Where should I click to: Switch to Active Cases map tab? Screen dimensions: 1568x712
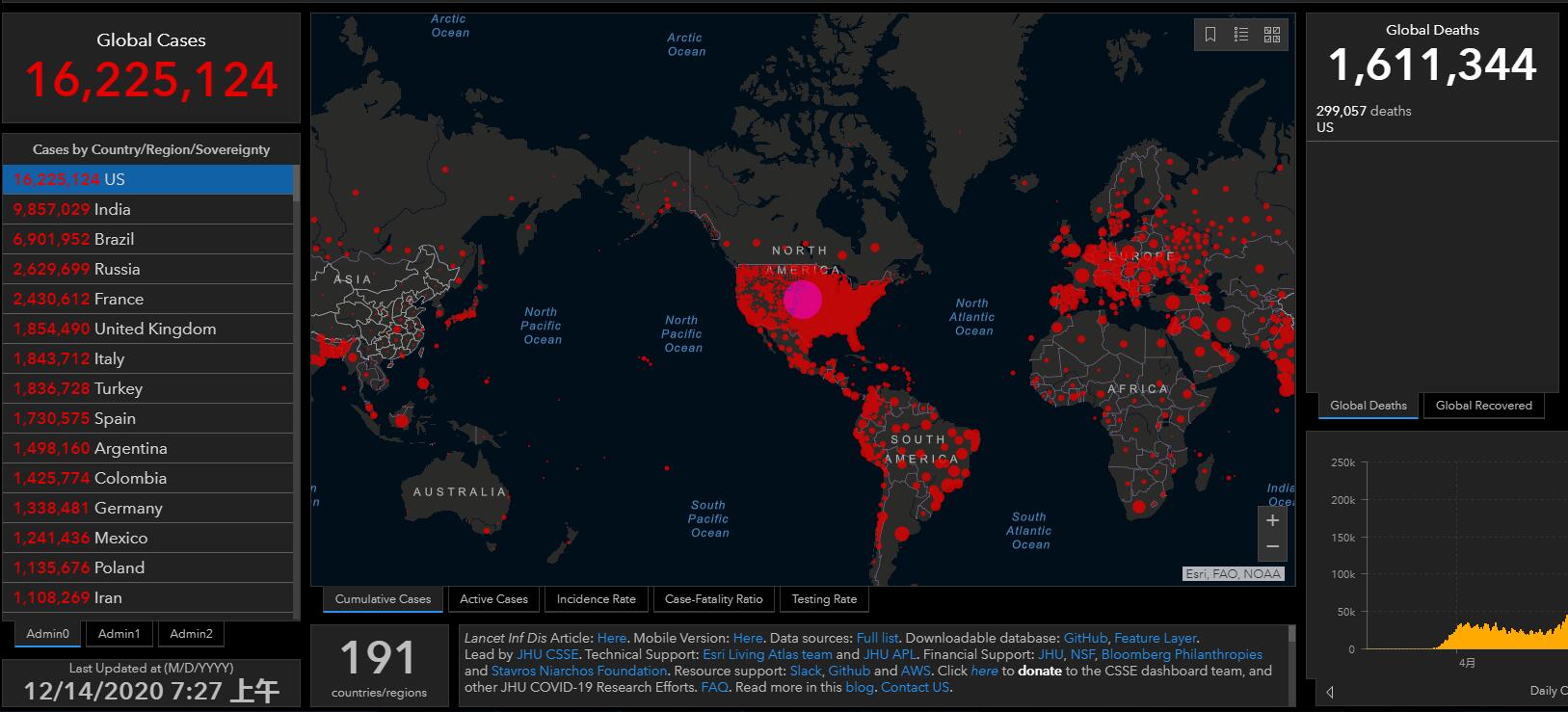493,599
